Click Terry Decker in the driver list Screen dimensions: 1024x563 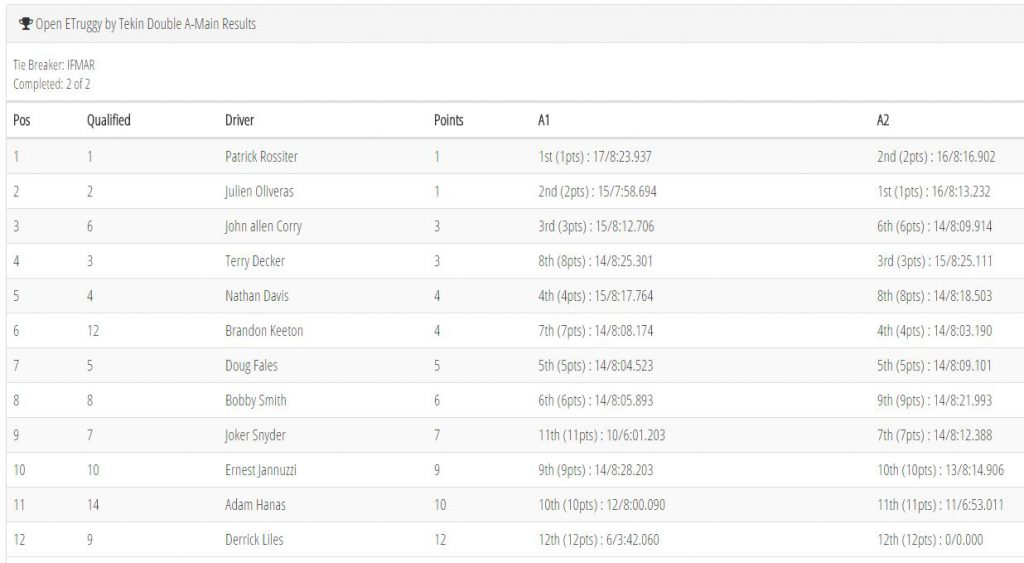coord(255,261)
